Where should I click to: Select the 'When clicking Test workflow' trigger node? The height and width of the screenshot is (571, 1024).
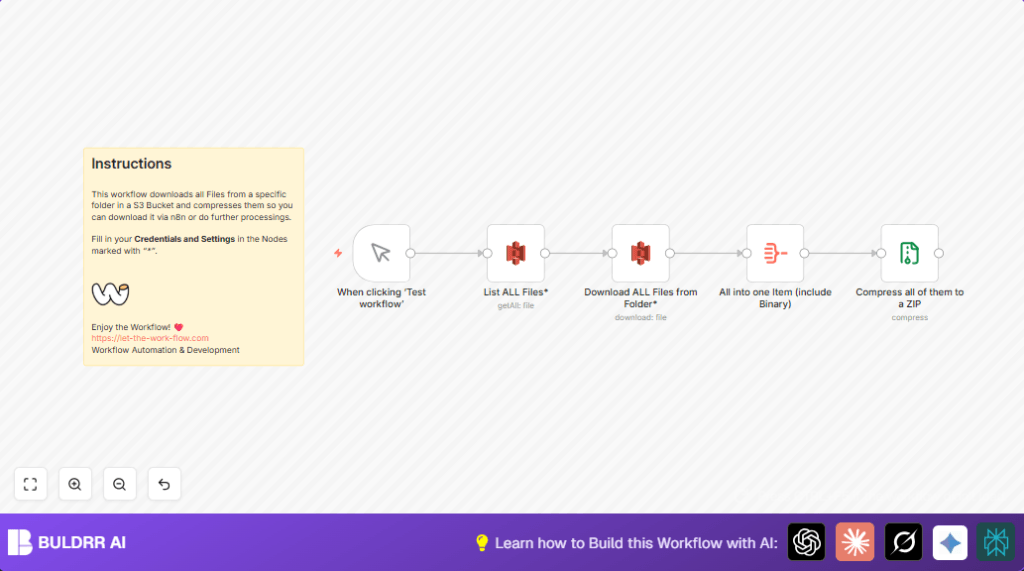tap(381, 253)
